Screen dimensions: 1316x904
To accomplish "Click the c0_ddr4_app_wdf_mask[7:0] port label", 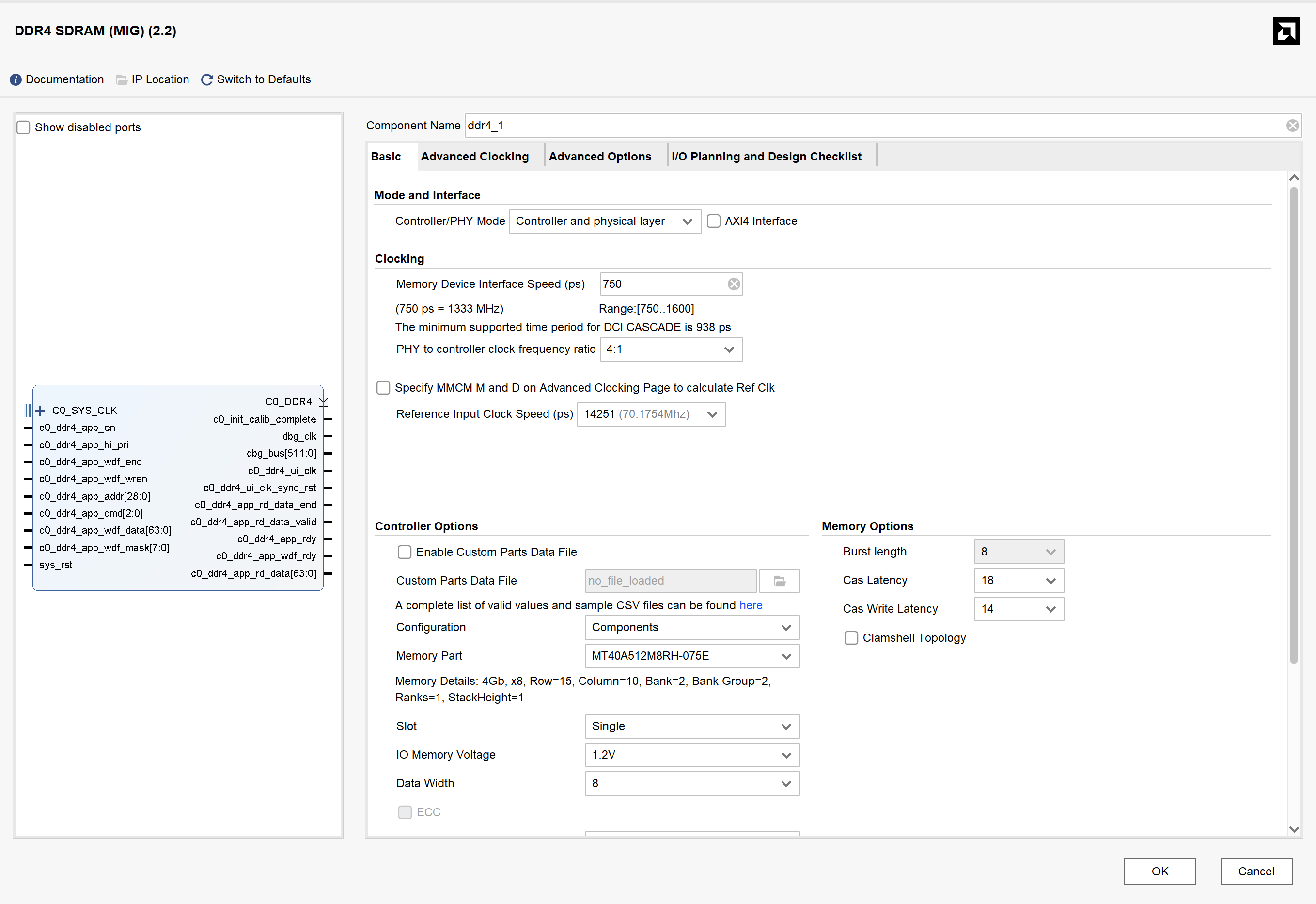I will point(104,548).
